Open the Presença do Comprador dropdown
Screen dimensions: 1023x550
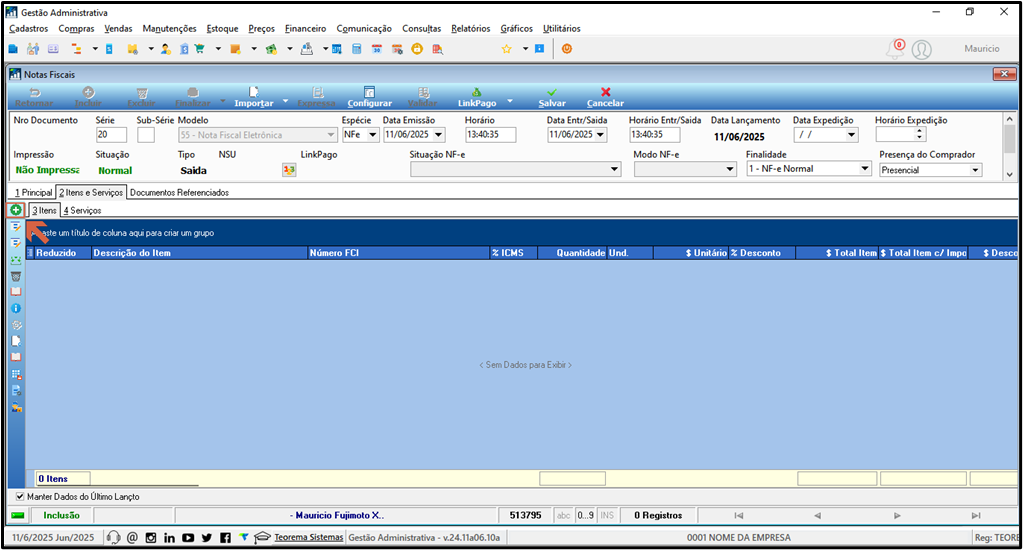click(x=975, y=170)
